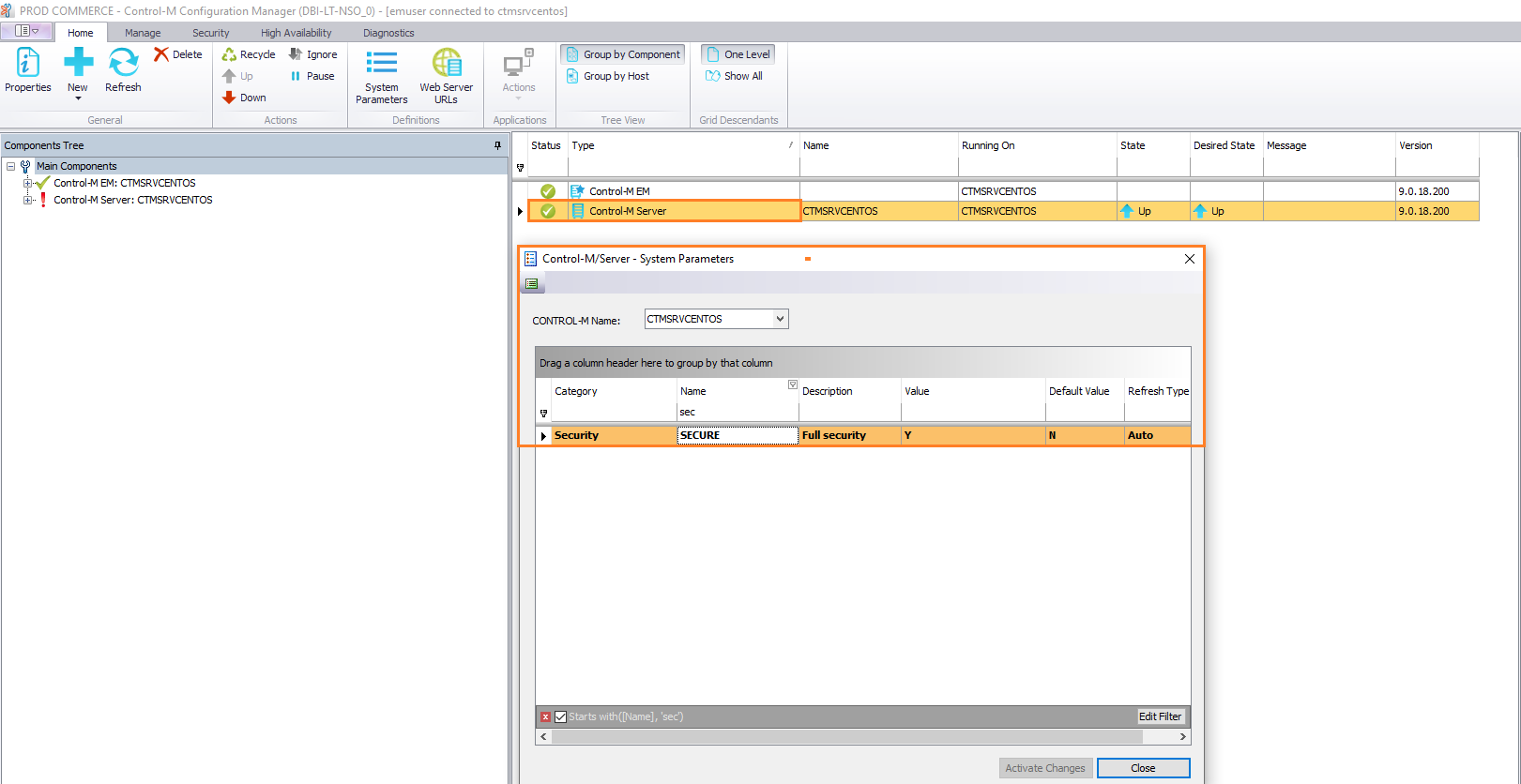
Task: Recycle the selected component
Action: 249,54
